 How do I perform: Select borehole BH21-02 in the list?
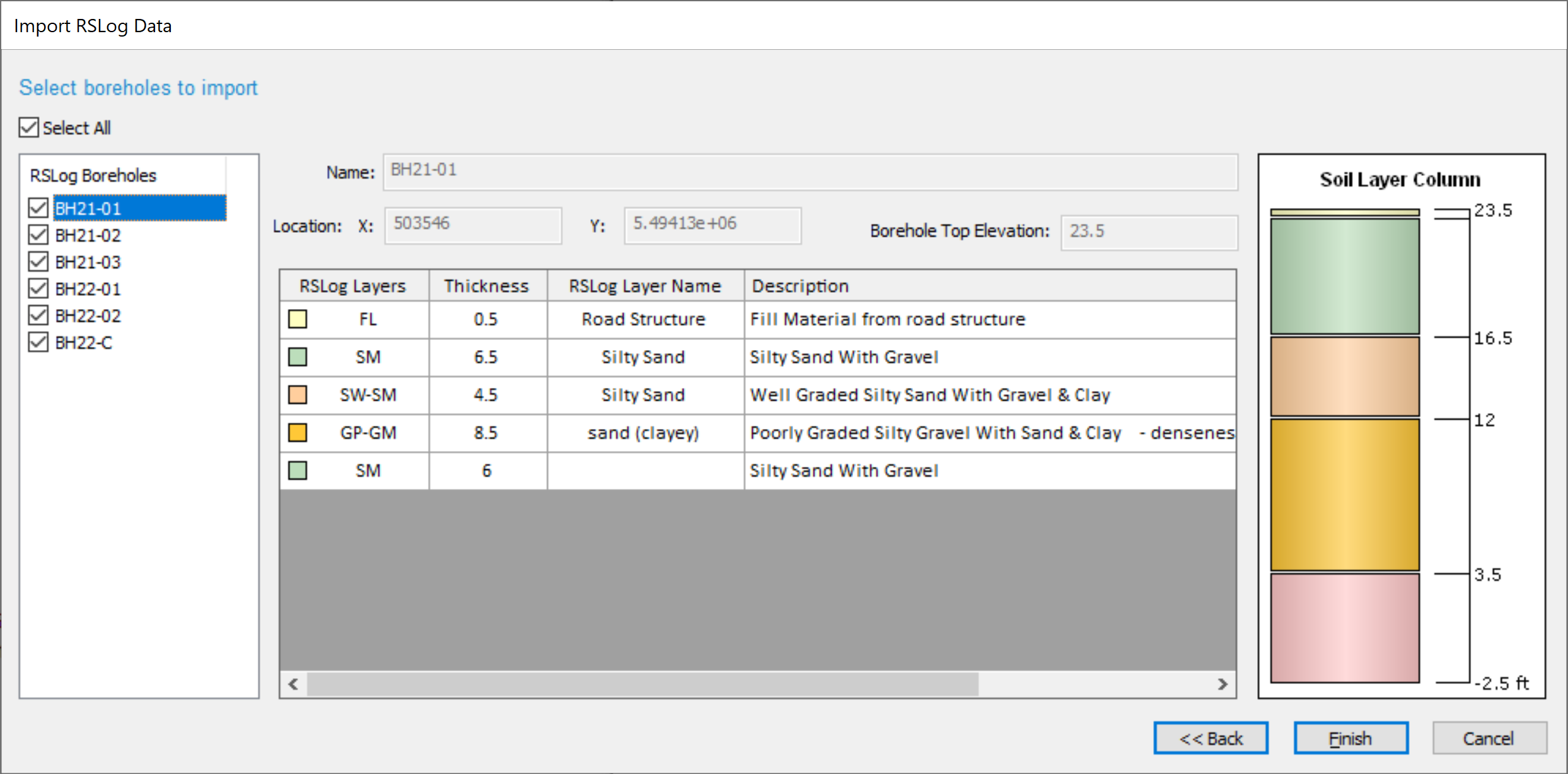pyautogui.click(x=88, y=235)
